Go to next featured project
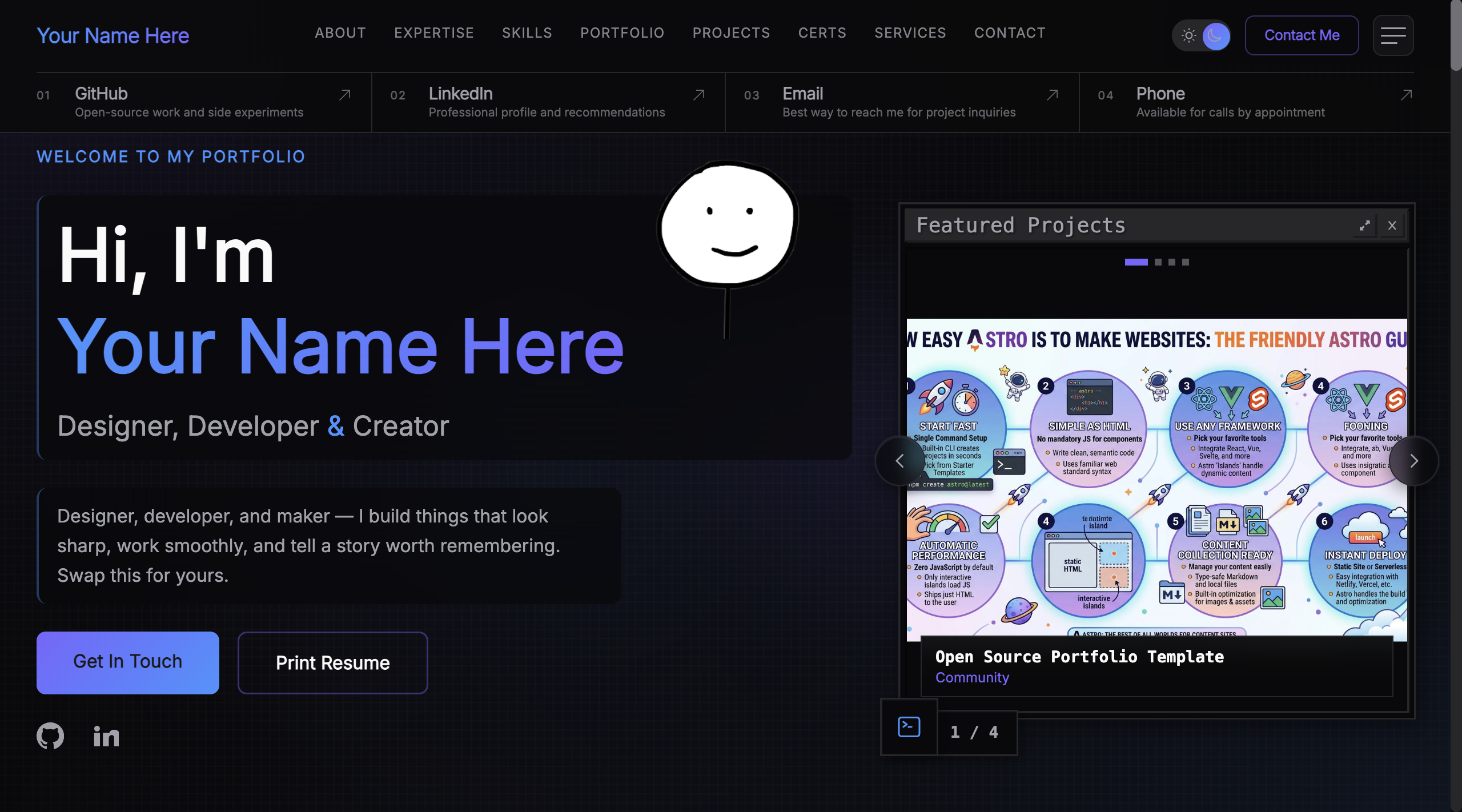Image resolution: width=1462 pixels, height=812 pixels. click(1413, 461)
